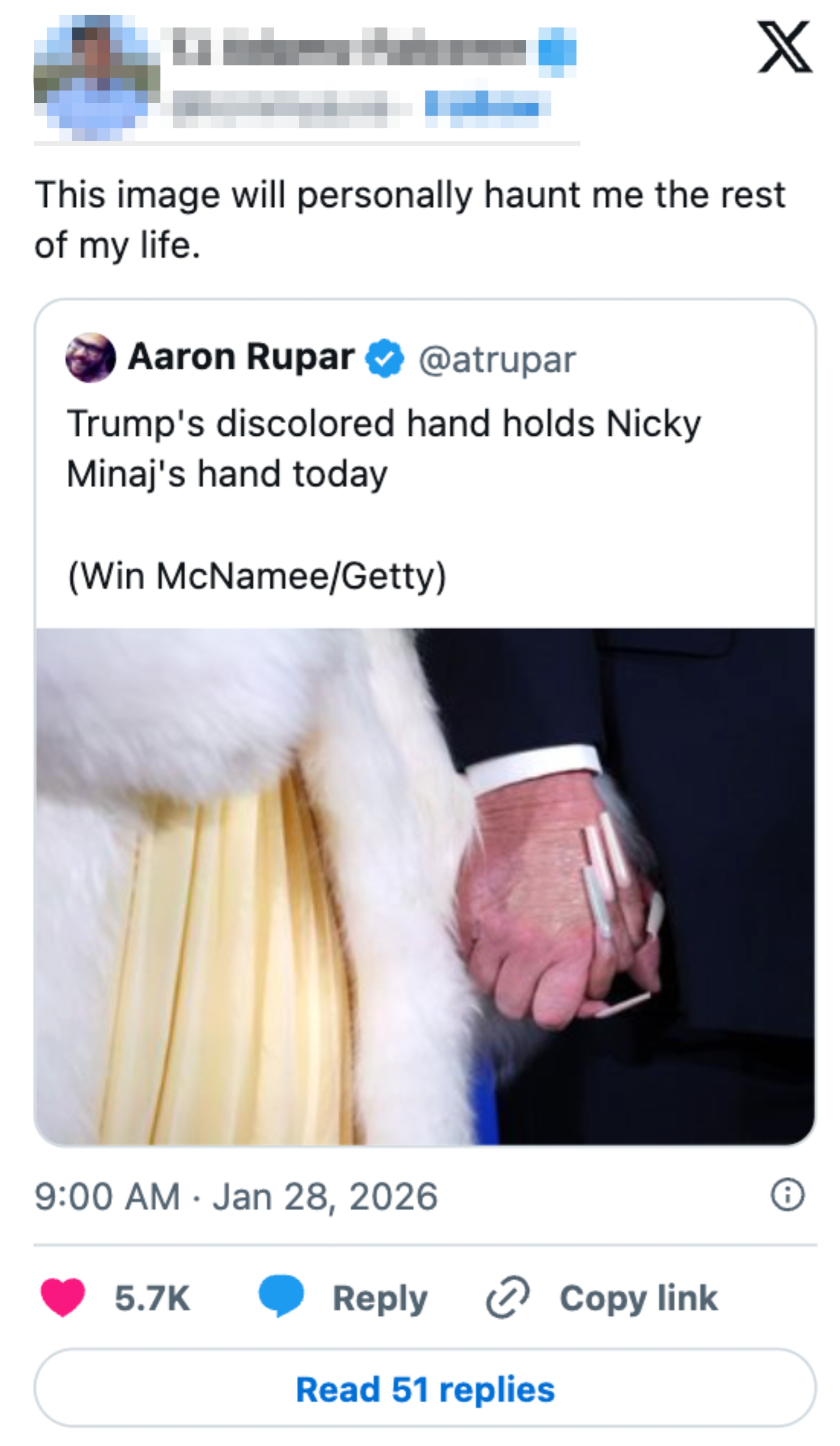
Task: Click the 5.7K like count
Action: (x=152, y=1298)
